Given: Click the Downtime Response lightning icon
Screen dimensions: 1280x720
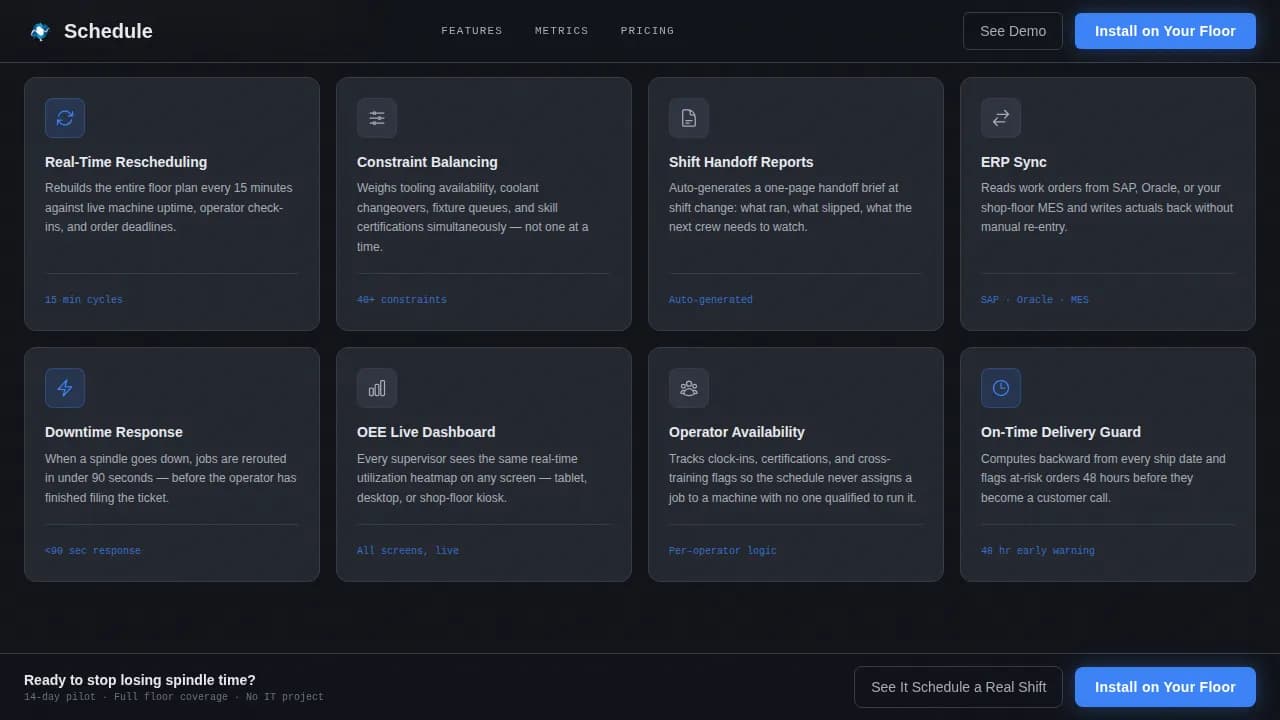Looking at the screenshot, I should click(65, 388).
